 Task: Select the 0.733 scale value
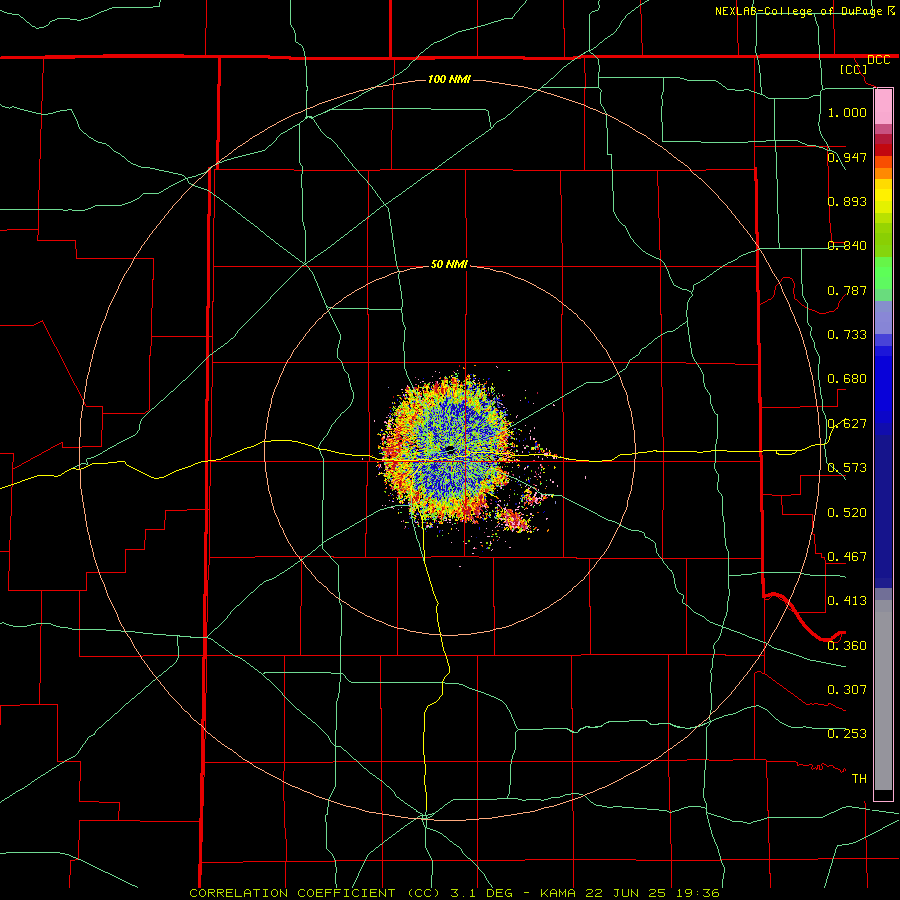(847, 335)
